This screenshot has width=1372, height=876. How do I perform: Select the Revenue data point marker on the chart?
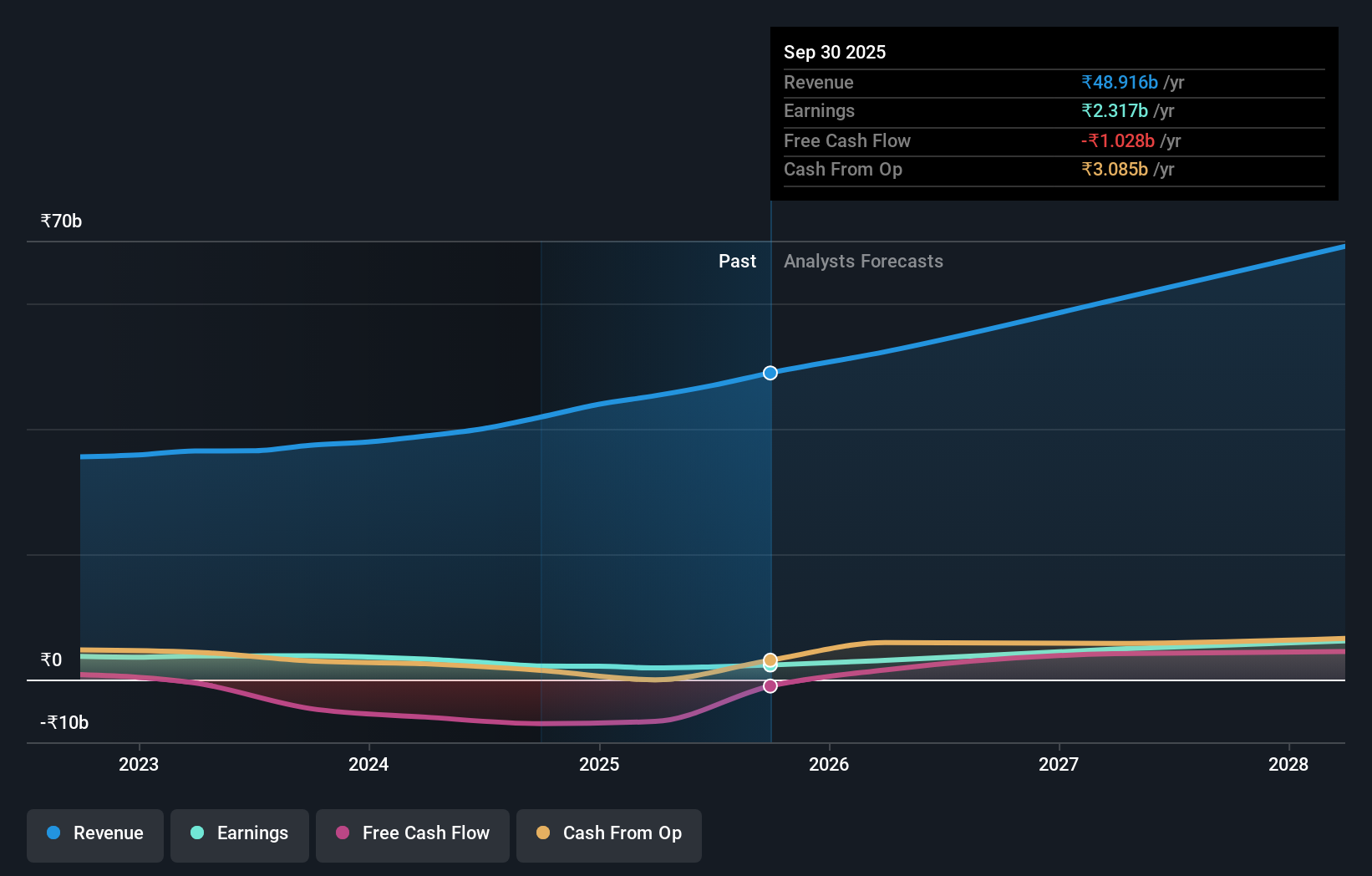click(769, 374)
